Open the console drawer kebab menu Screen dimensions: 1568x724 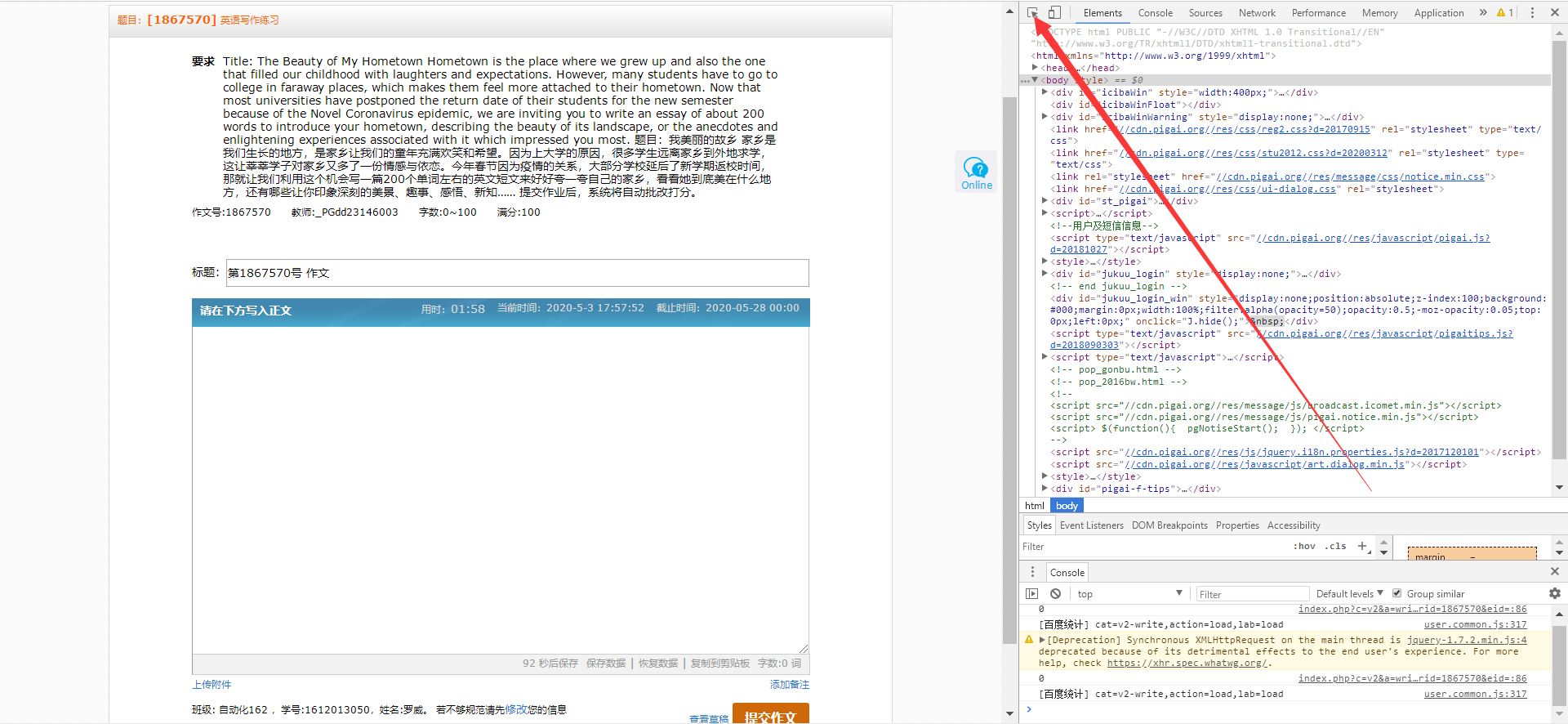click(1032, 572)
